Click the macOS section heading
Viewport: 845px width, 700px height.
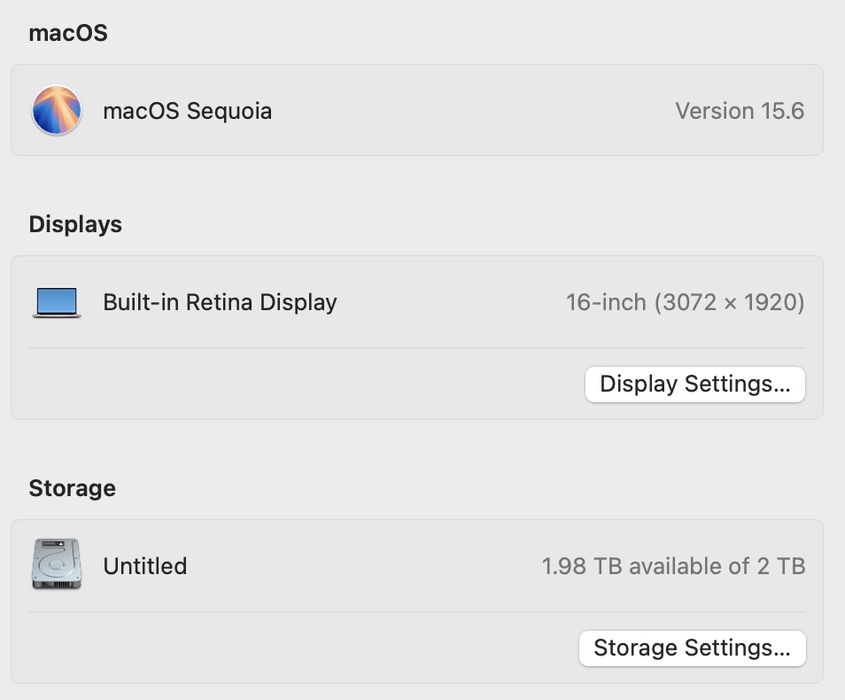click(x=67, y=33)
